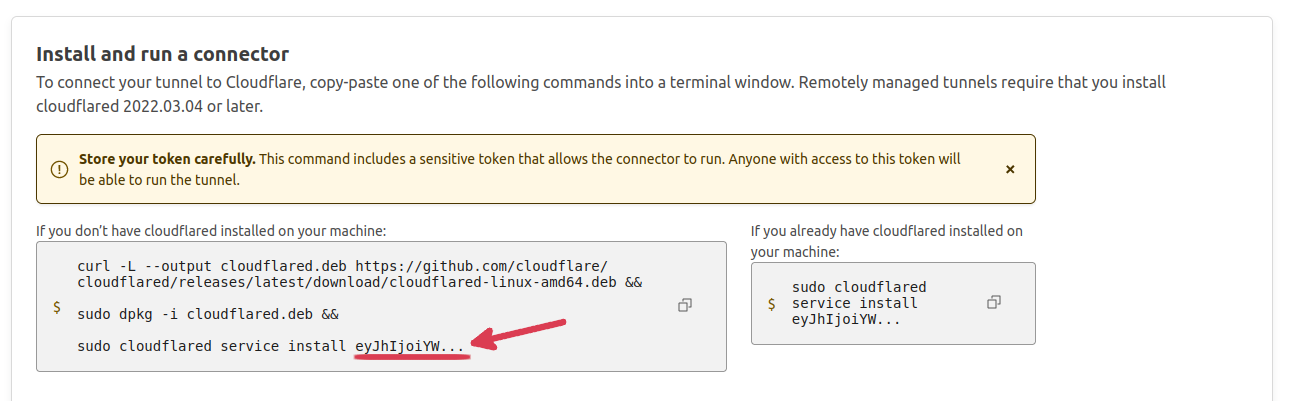This screenshot has width=1289, height=401.
Task: Copy the full install command block
Action: tap(685, 305)
